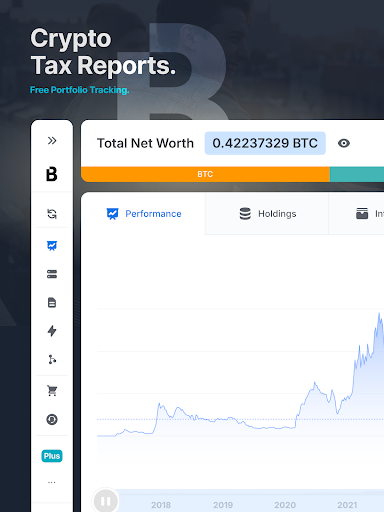Click the 0.42237329 BTC net worth value
Image resolution: width=384 pixels, height=512 pixels.
tap(265, 143)
